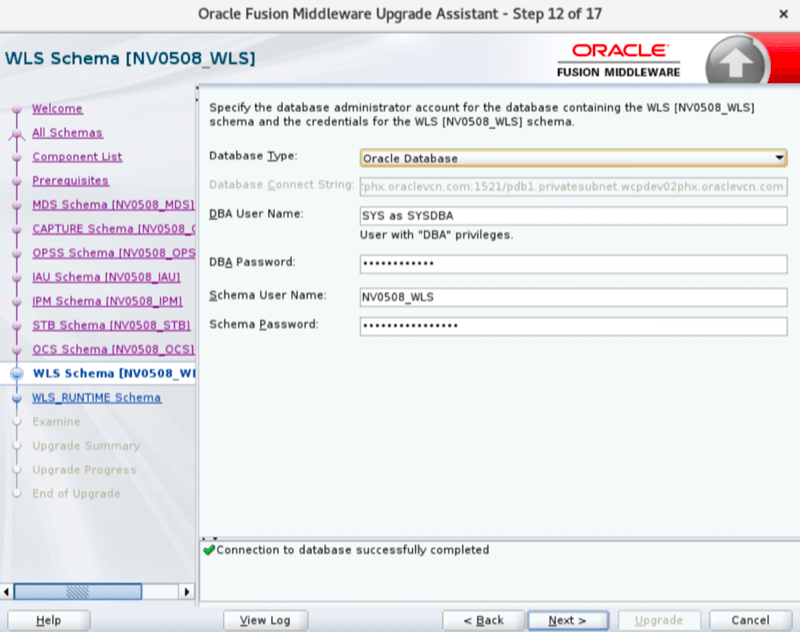Click the 'User with "DBA" privileges.' hint text
This screenshot has width=800, height=632.
pos(436,235)
